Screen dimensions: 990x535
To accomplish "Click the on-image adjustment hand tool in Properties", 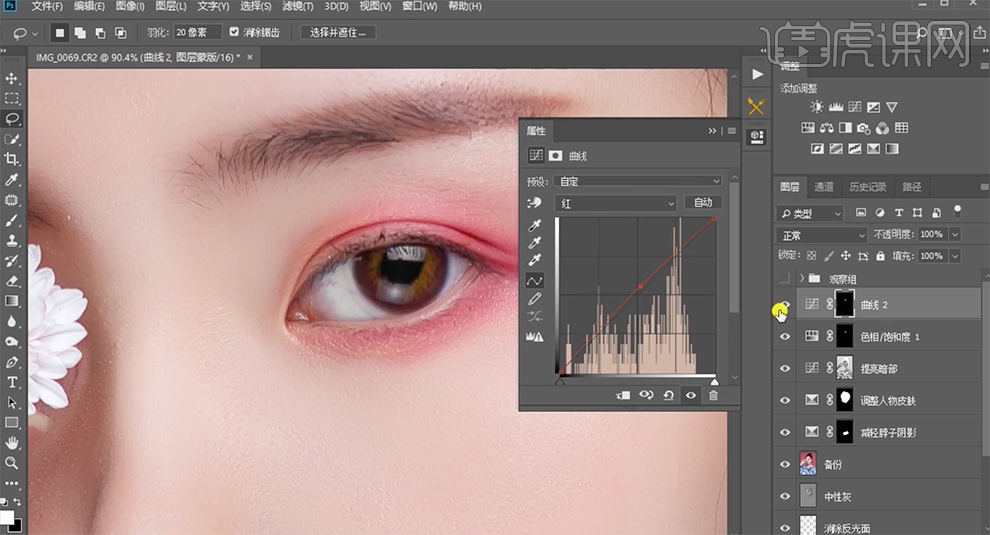I will (534, 203).
